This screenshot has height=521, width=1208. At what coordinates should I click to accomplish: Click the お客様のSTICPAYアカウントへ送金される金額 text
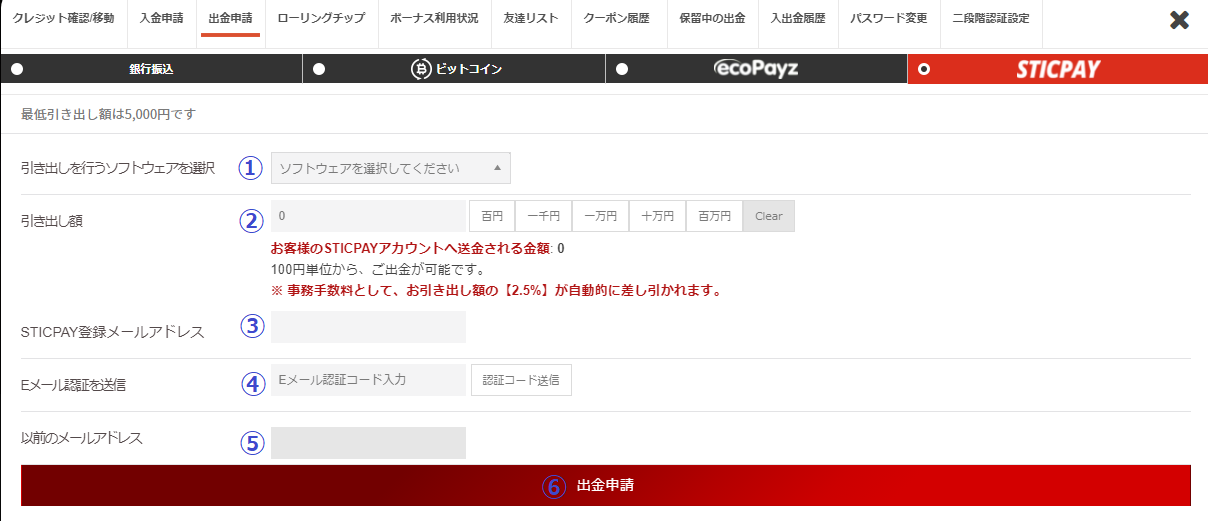(x=411, y=248)
